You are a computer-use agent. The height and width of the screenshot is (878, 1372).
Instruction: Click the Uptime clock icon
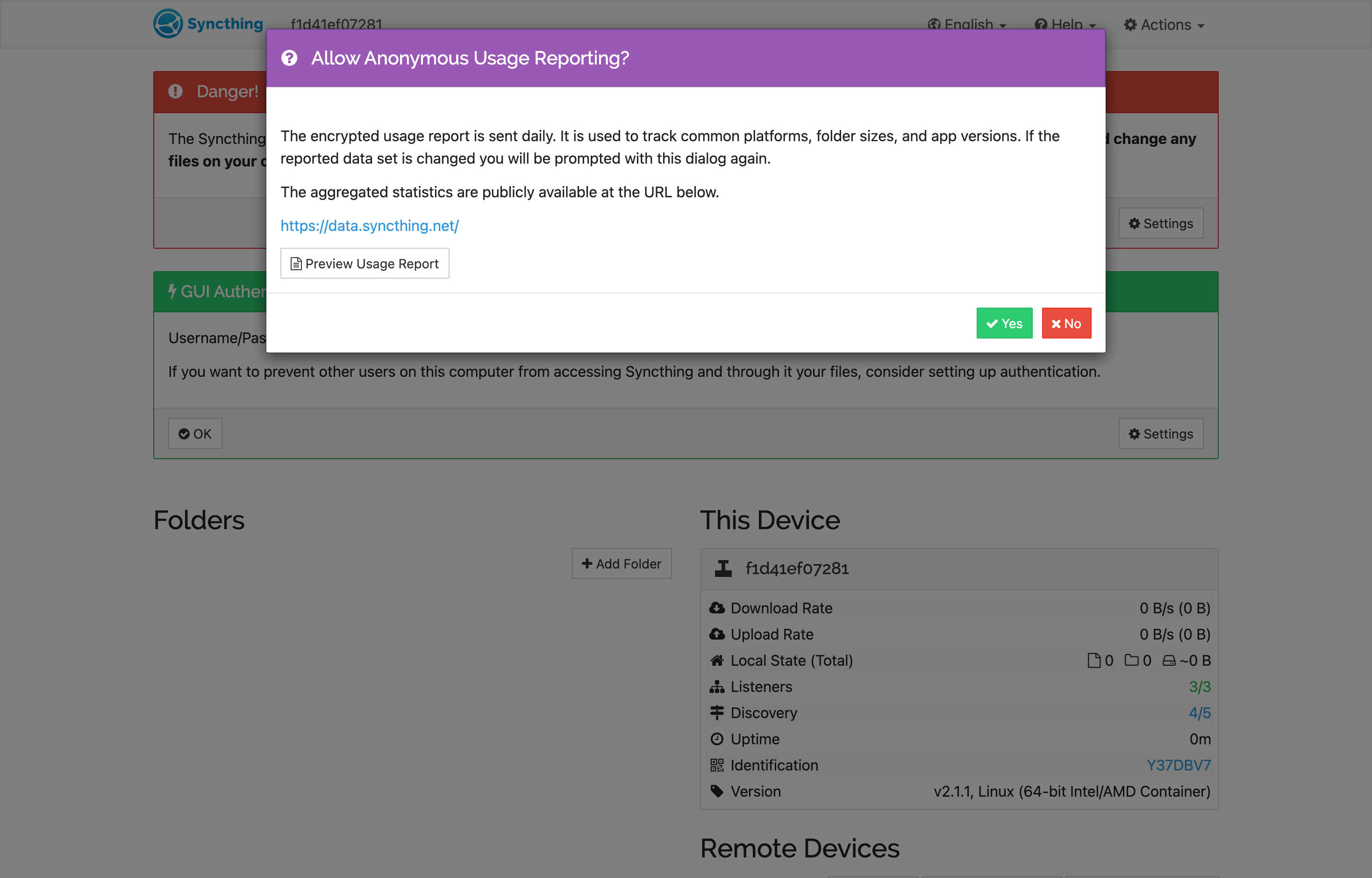click(717, 739)
